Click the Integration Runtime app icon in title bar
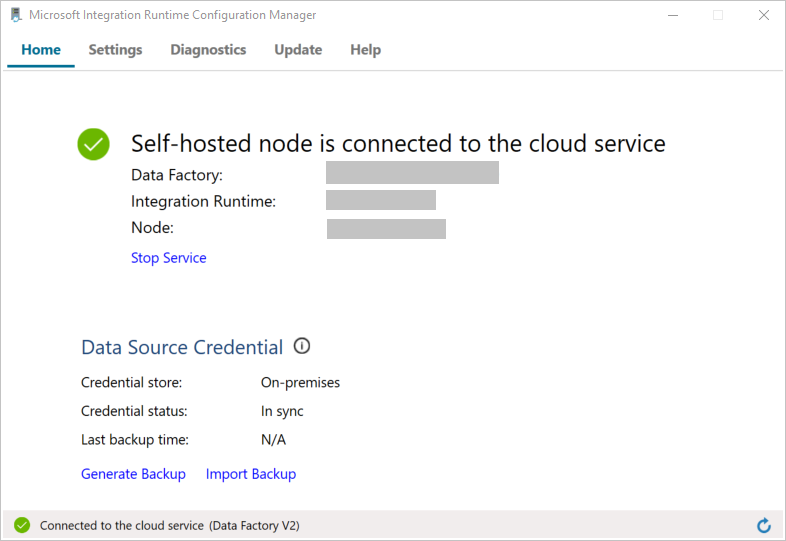786x541 pixels. coord(15,15)
